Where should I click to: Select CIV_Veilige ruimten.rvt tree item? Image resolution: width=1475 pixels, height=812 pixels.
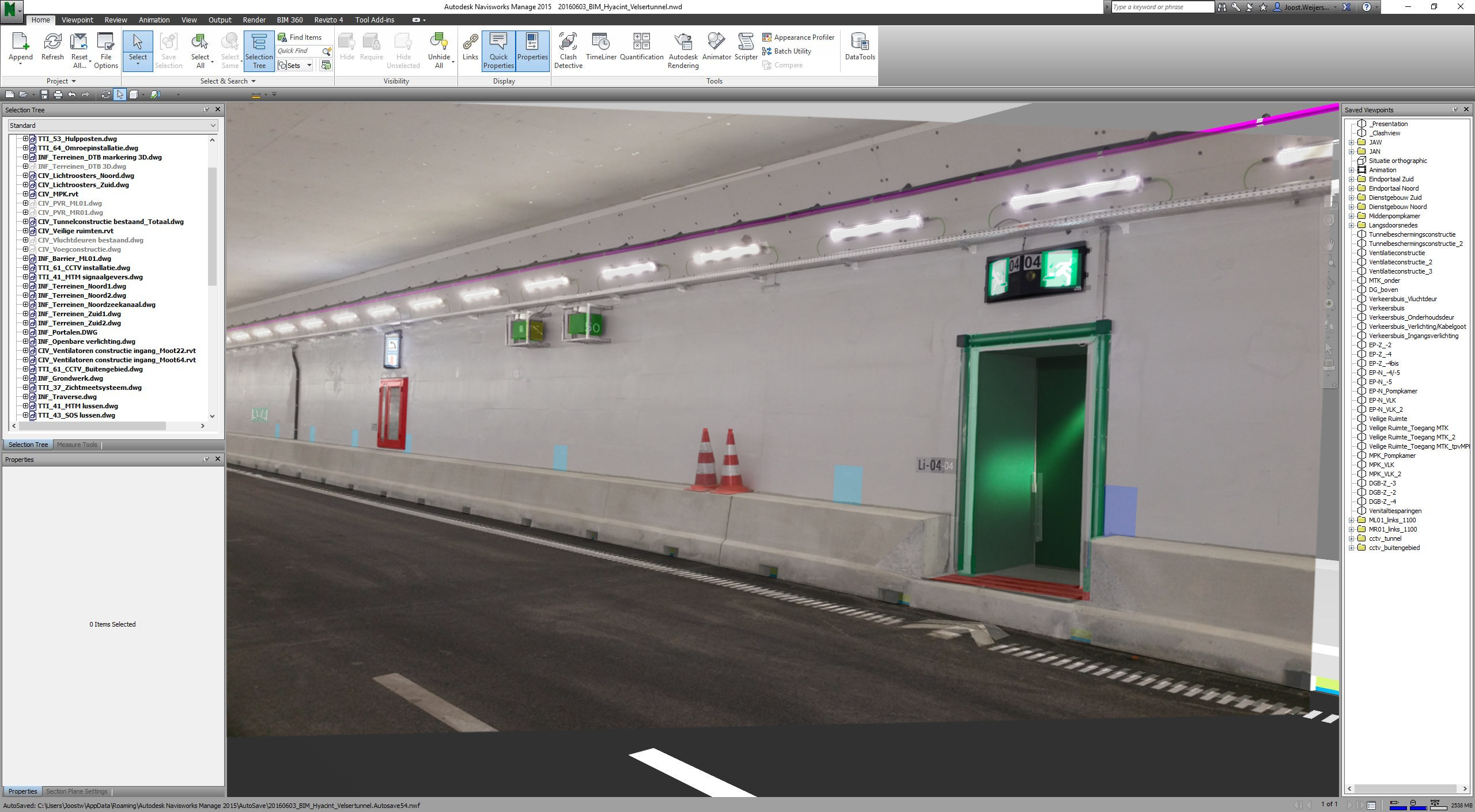[x=75, y=231]
